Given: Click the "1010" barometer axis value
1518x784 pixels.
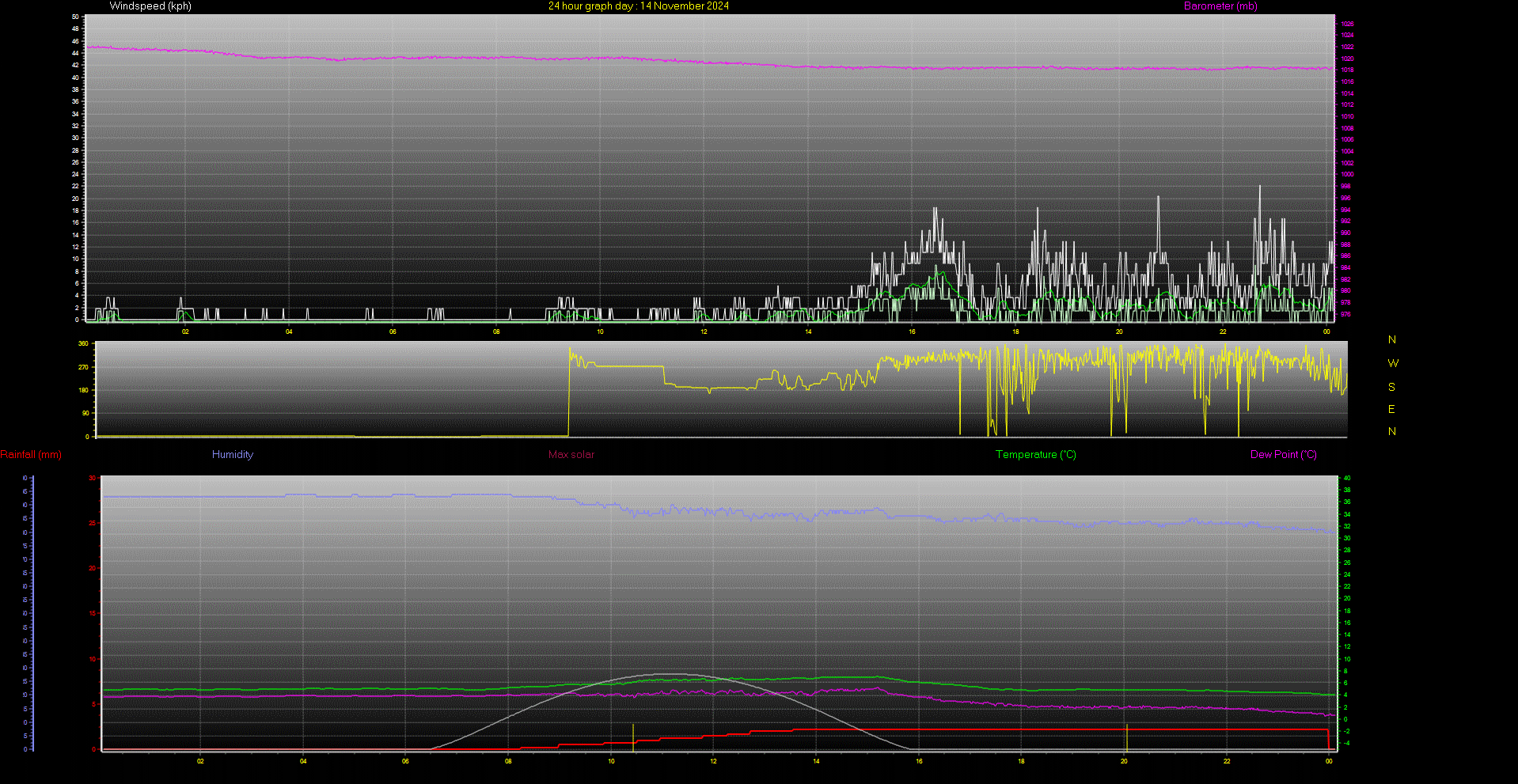Looking at the screenshot, I should [x=1347, y=116].
